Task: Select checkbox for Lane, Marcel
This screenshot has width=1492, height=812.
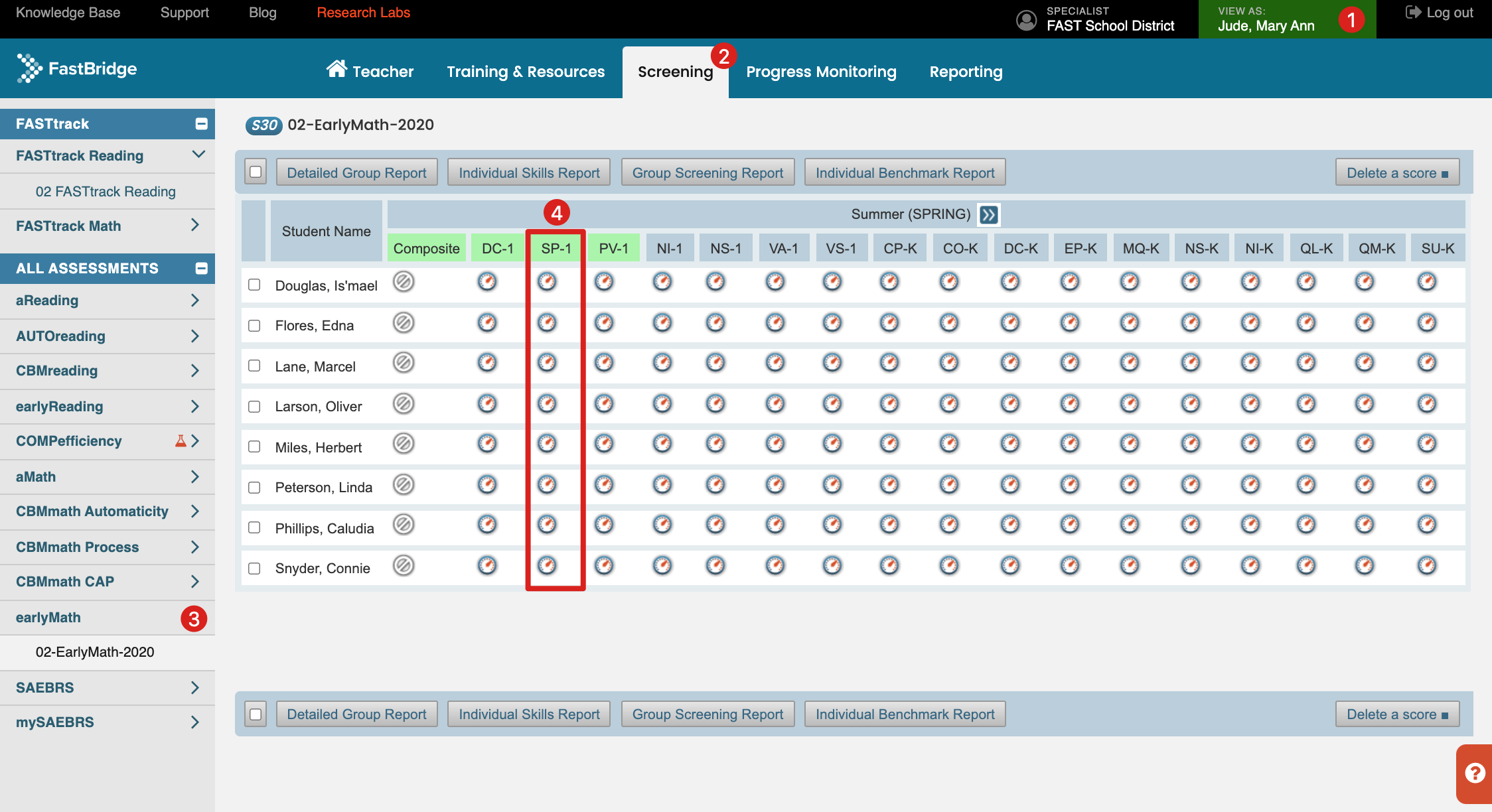Action: (254, 366)
